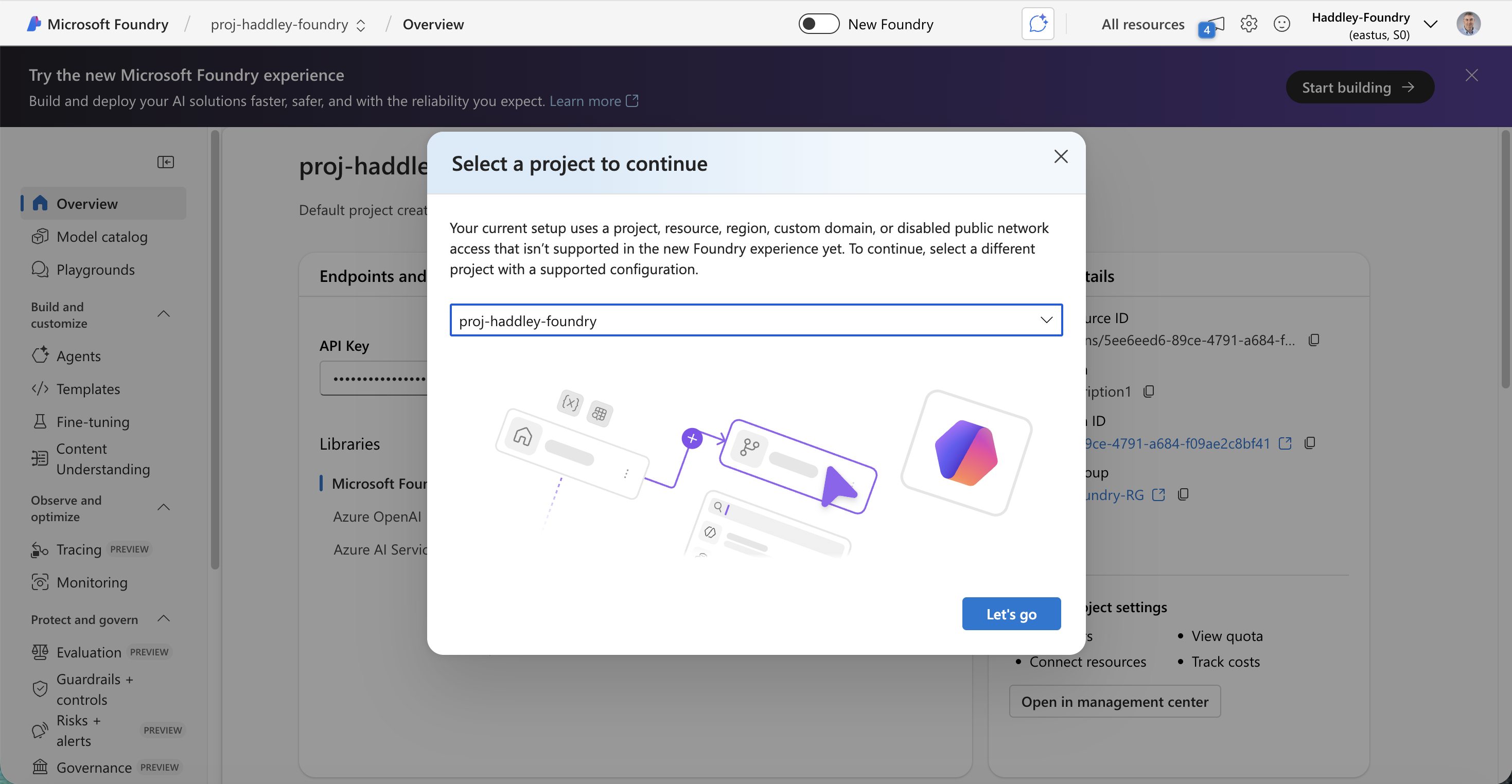This screenshot has width=1512, height=784.
Task: Open the Model catalog from the sidebar
Action: coord(101,237)
